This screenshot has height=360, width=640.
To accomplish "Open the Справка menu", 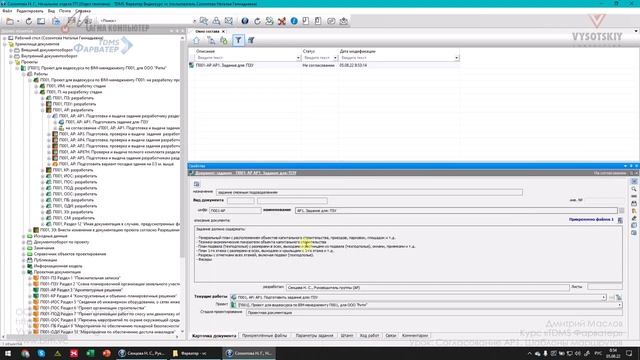I will pos(83,11).
